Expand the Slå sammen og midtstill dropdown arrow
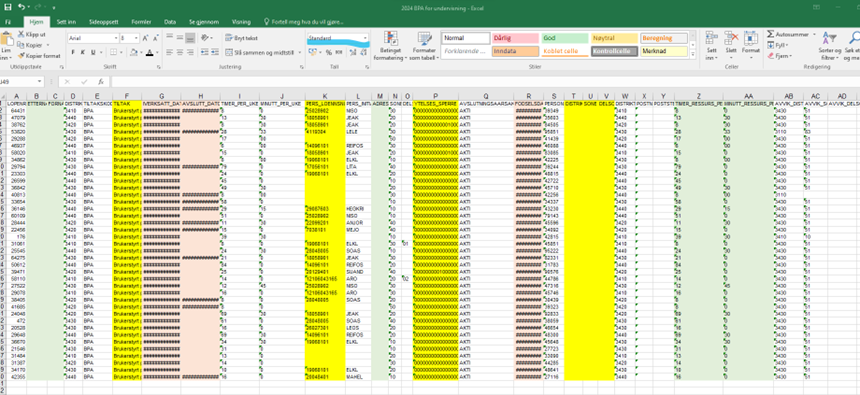Screen dimensions: 860x395 point(299,53)
